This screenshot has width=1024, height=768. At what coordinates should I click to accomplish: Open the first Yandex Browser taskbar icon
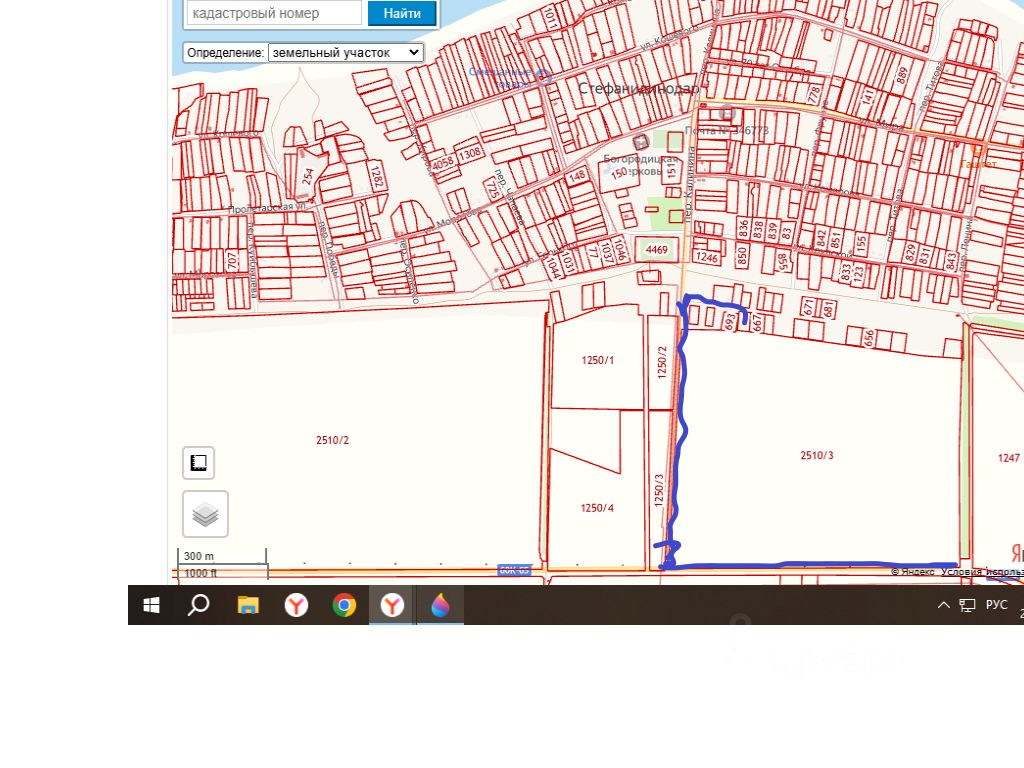click(x=296, y=605)
